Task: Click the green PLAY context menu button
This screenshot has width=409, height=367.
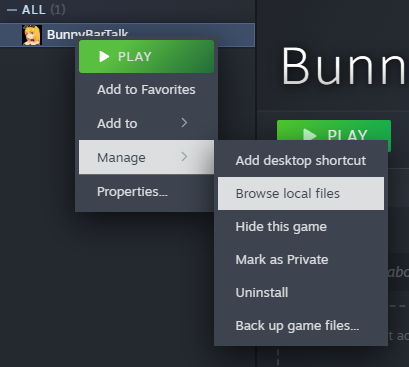Action: [x=146, y=56]
